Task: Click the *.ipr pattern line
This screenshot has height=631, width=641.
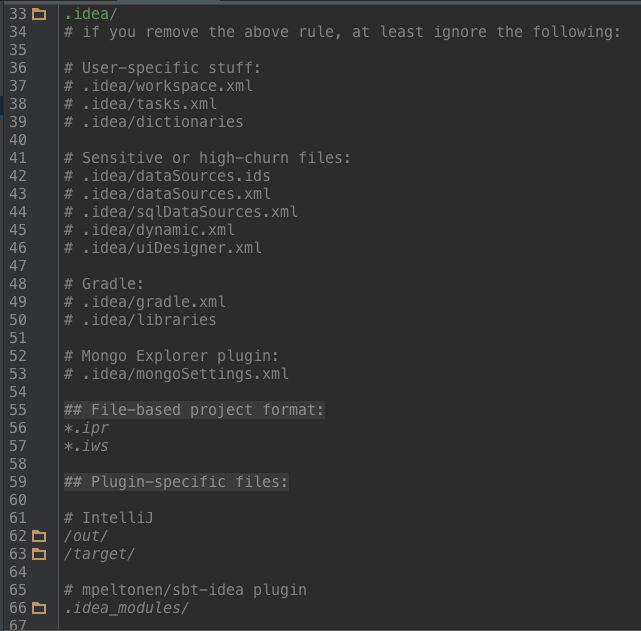Action: pyautogui.click(x=86, y=428)
